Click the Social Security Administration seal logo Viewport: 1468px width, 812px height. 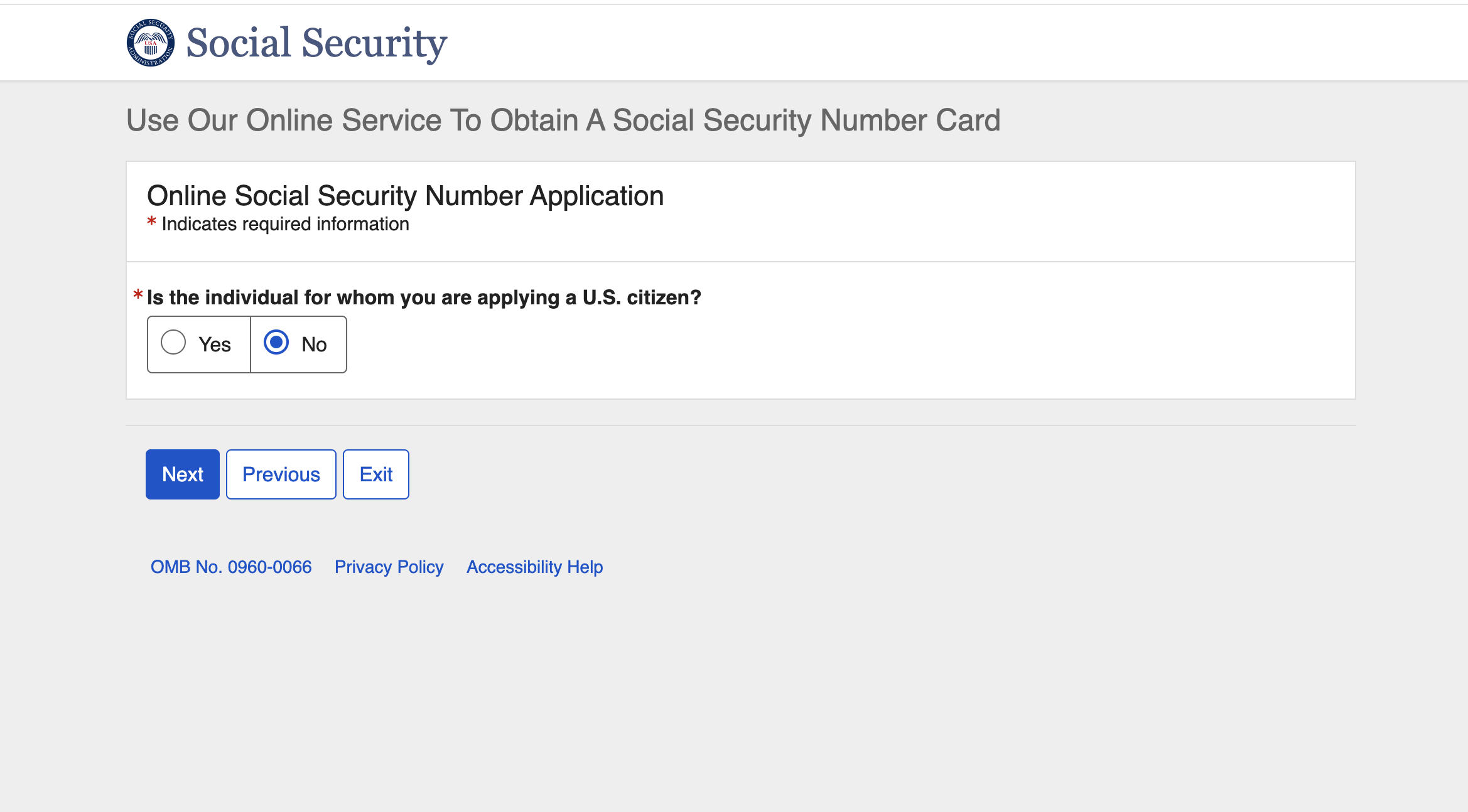click(151, 43)
